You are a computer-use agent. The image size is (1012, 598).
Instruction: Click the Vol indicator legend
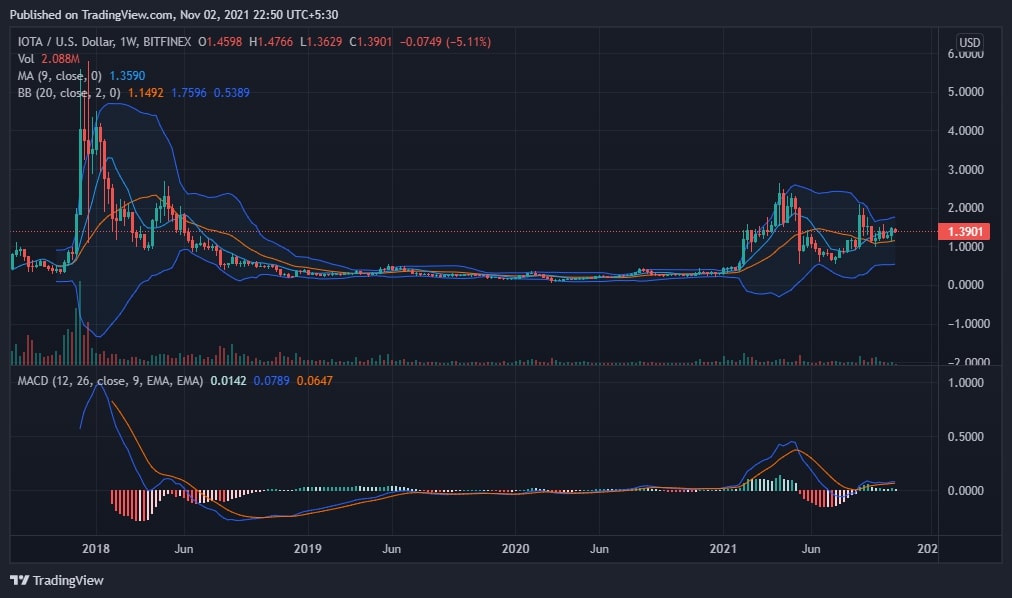tap(23, 58)
